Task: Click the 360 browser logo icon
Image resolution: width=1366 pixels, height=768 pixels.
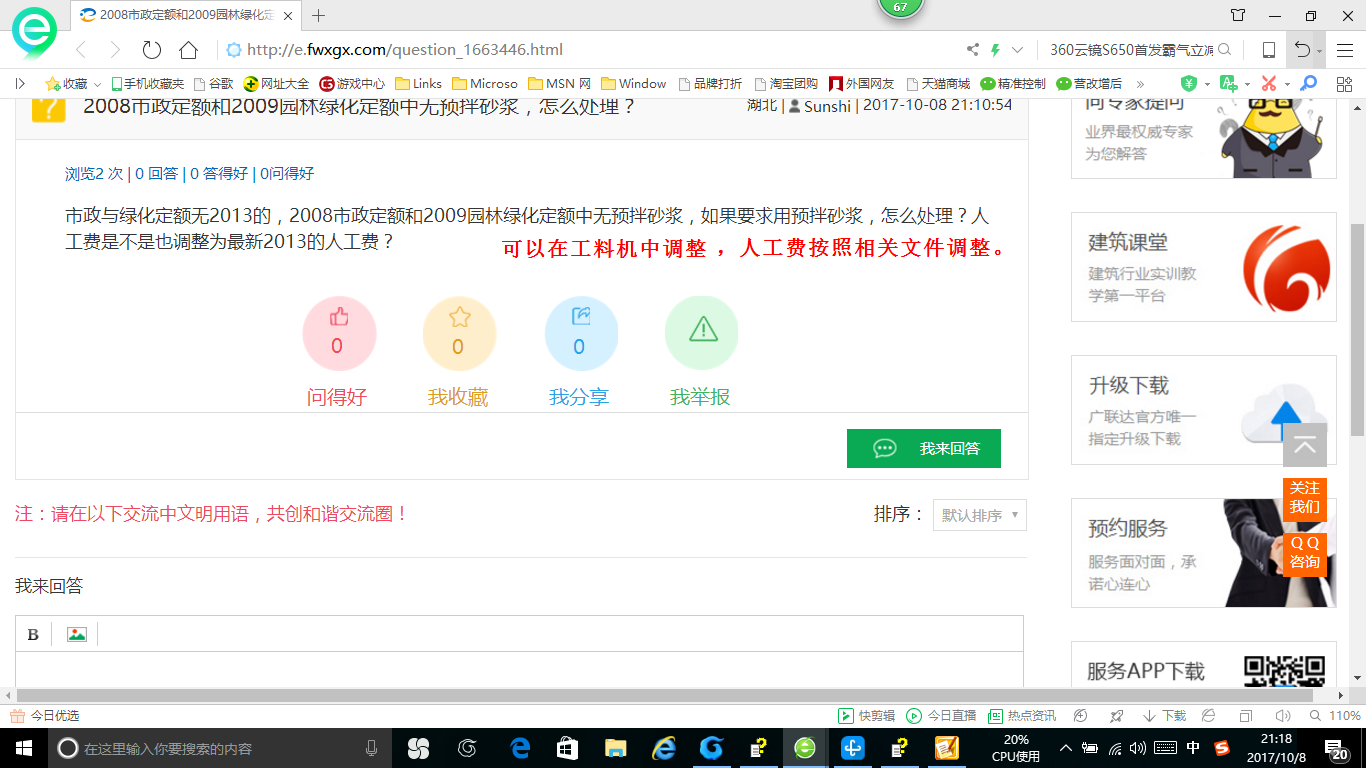Action: [x=34, y=33]
